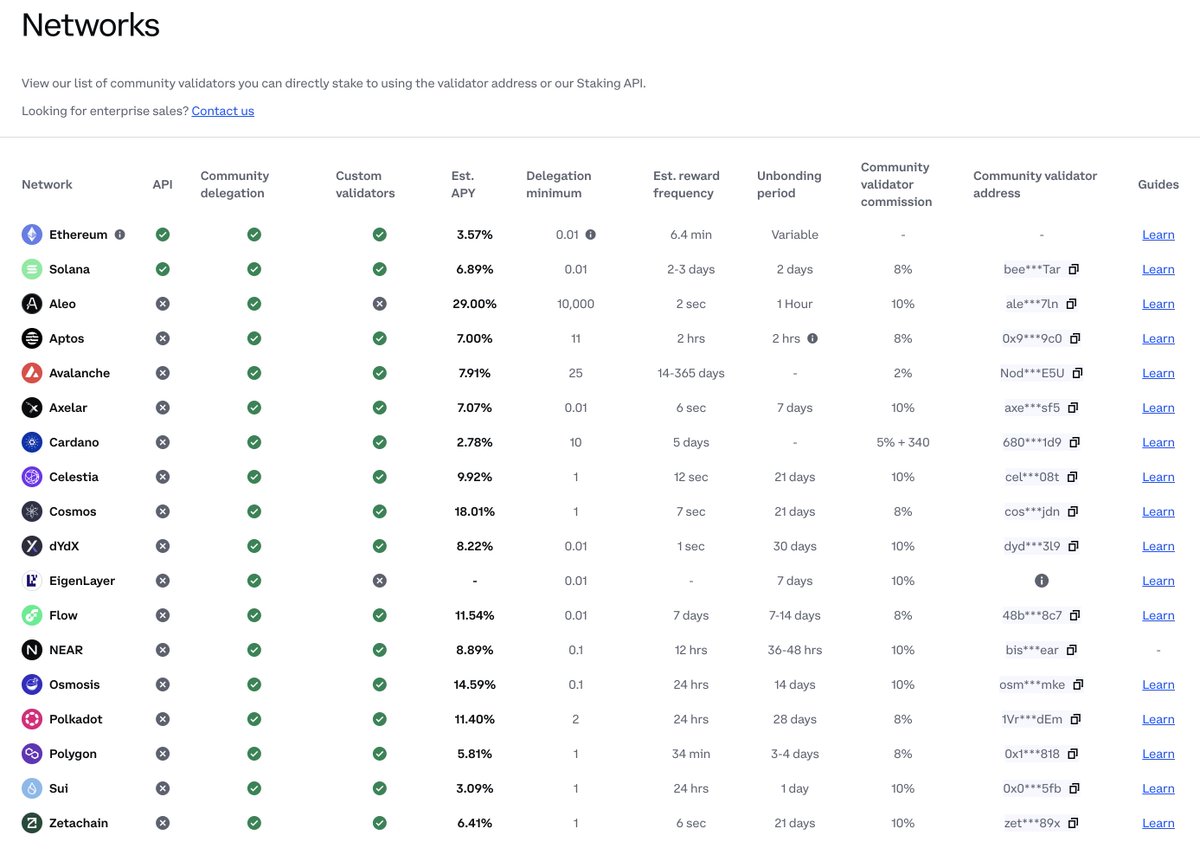Image resolution: width=1200 pixels, height=861 pixels.
Task: Click the Polygon network logo icon
Action: point(32,754)
